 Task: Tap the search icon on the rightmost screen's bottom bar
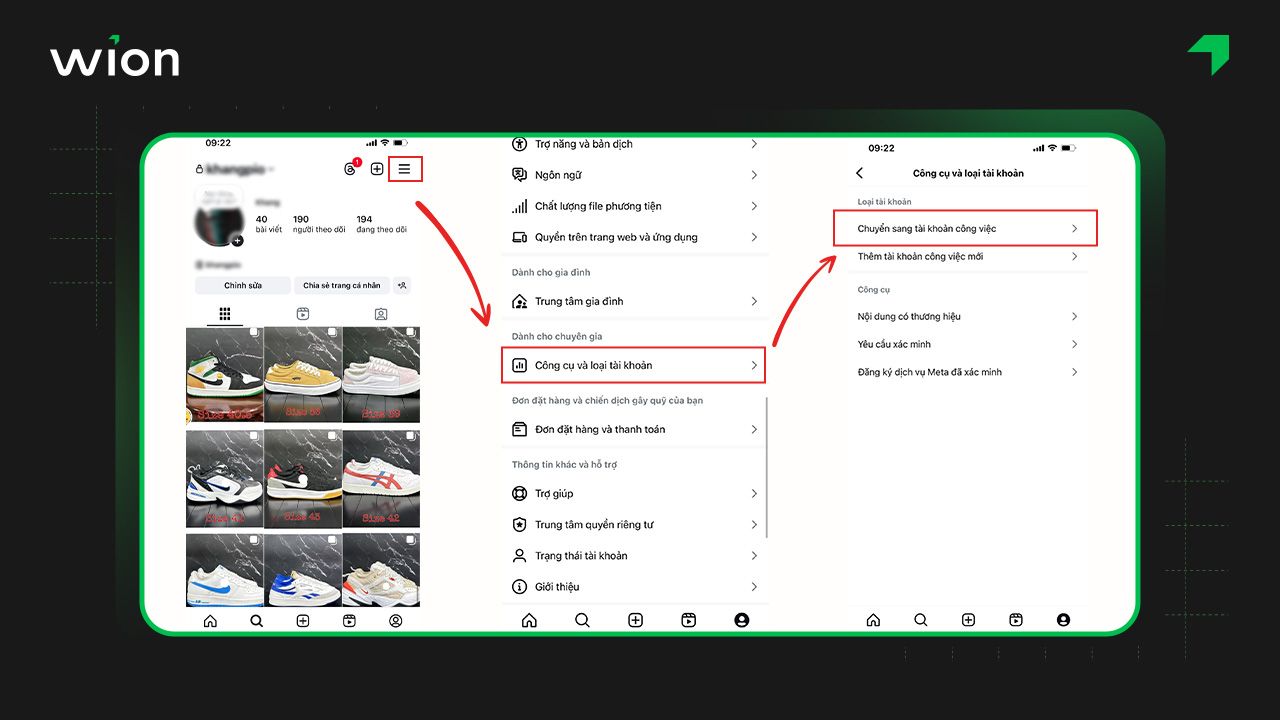(x=921, y=620)
